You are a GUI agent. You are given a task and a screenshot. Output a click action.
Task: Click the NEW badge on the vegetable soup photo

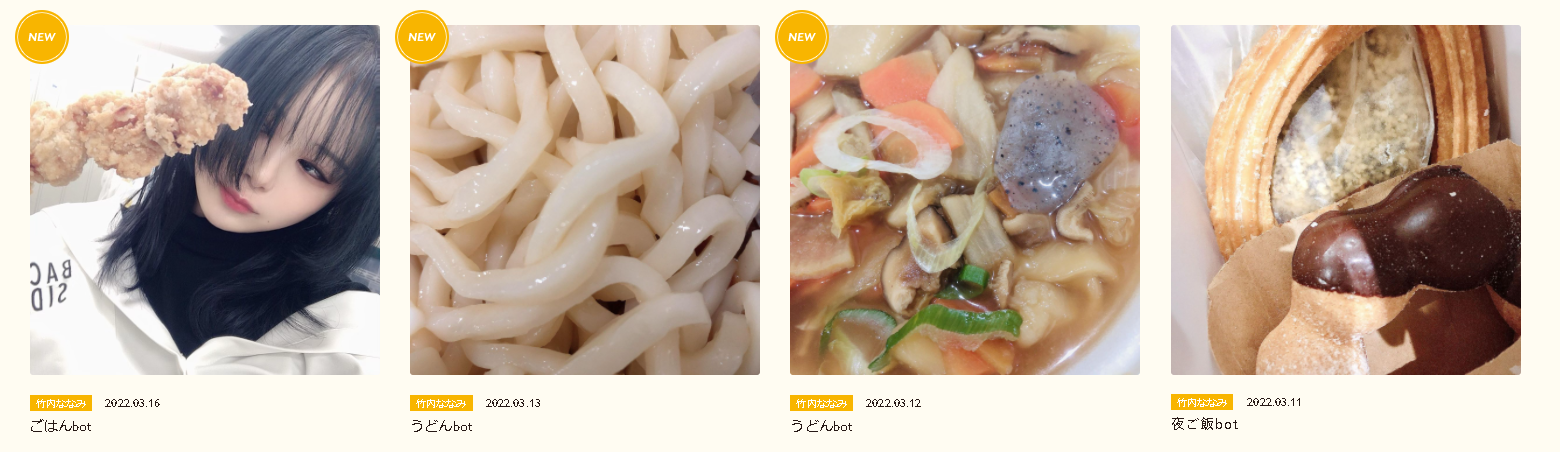coord(802,37)
